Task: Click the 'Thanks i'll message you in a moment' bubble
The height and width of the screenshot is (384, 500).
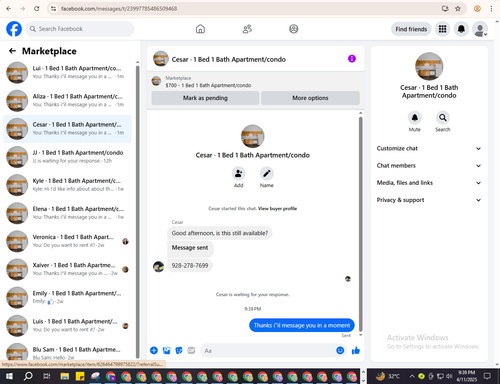Action: click(302, 325)
